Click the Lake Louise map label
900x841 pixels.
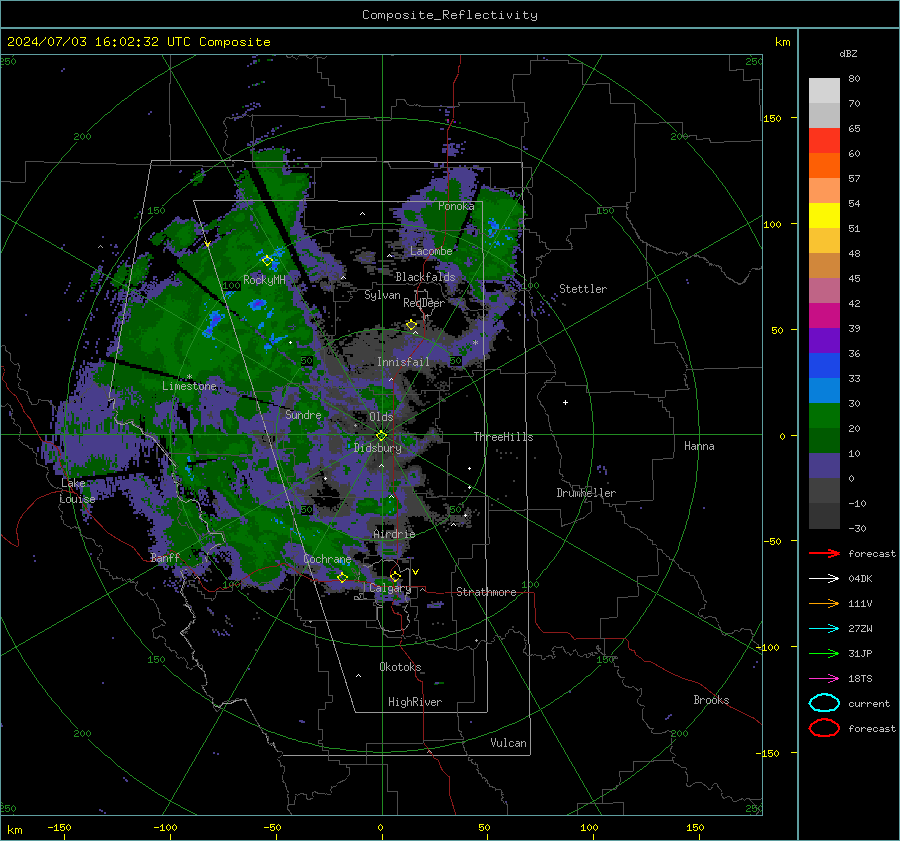click(x=77, y=491)
